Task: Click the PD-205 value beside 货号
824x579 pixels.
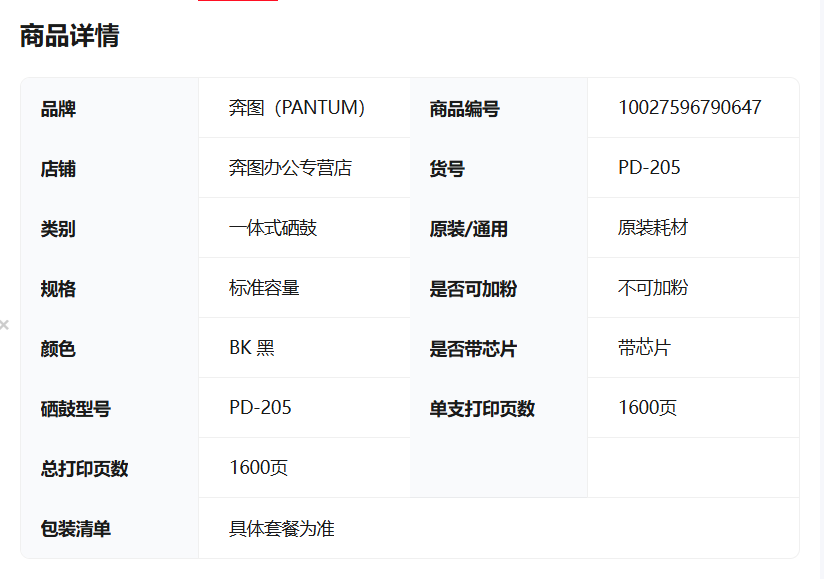Action: coord(649,168)
